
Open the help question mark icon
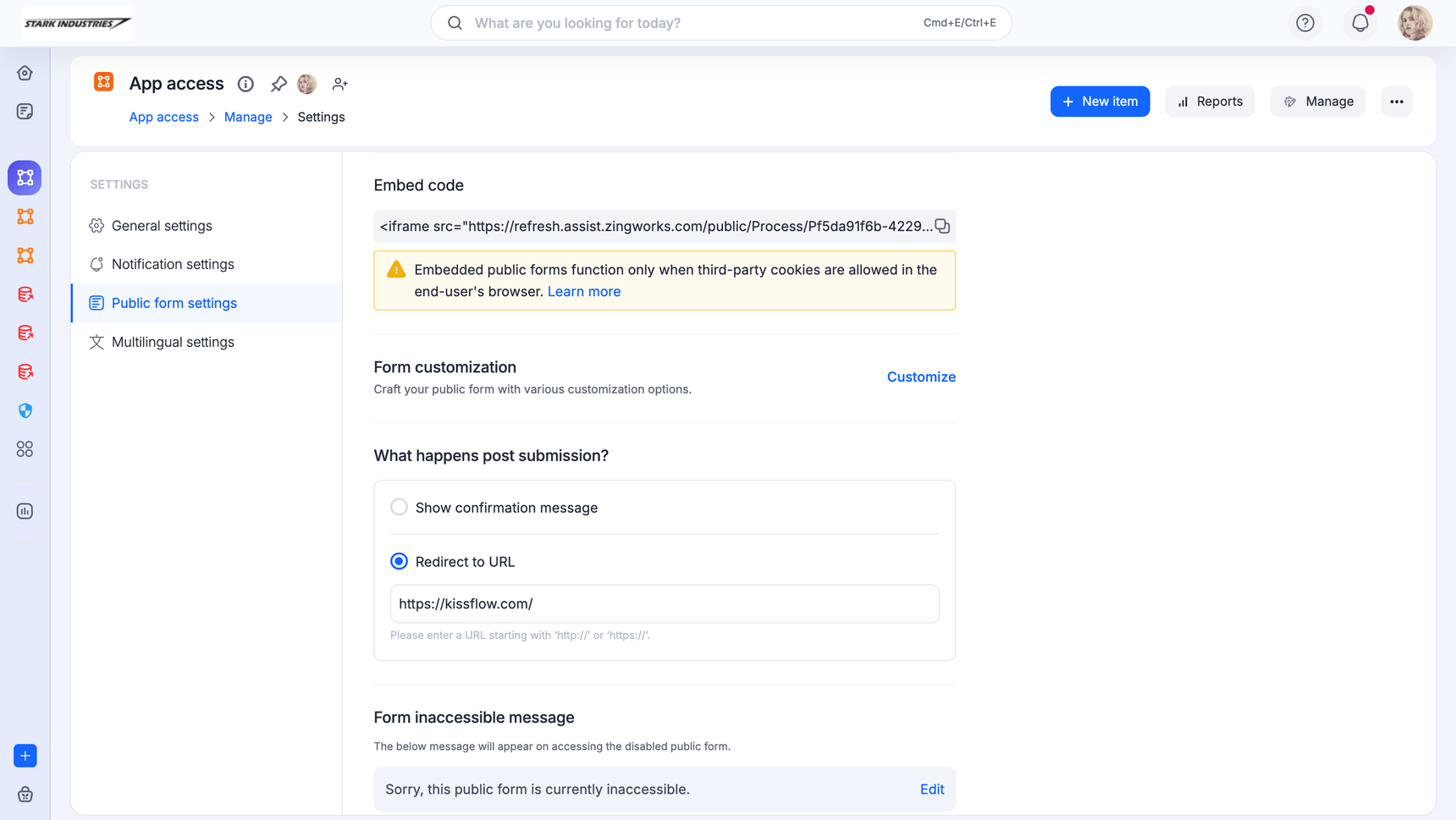point(1304,23)
